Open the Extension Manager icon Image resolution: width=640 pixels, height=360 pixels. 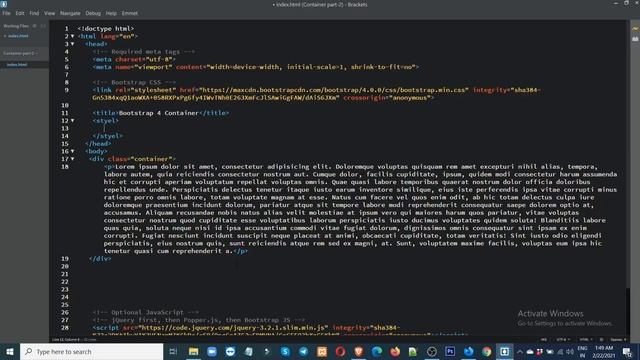[x=635, y=39]
